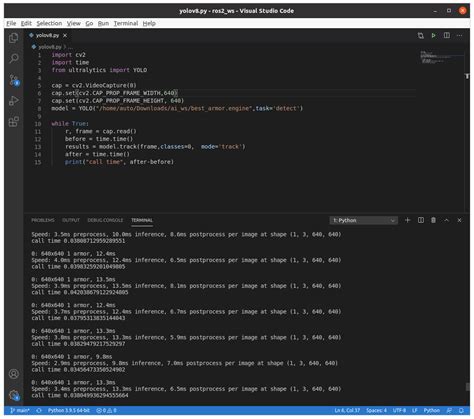
Task: Open editor More Actions ellipsis
Action: (459, 35)
